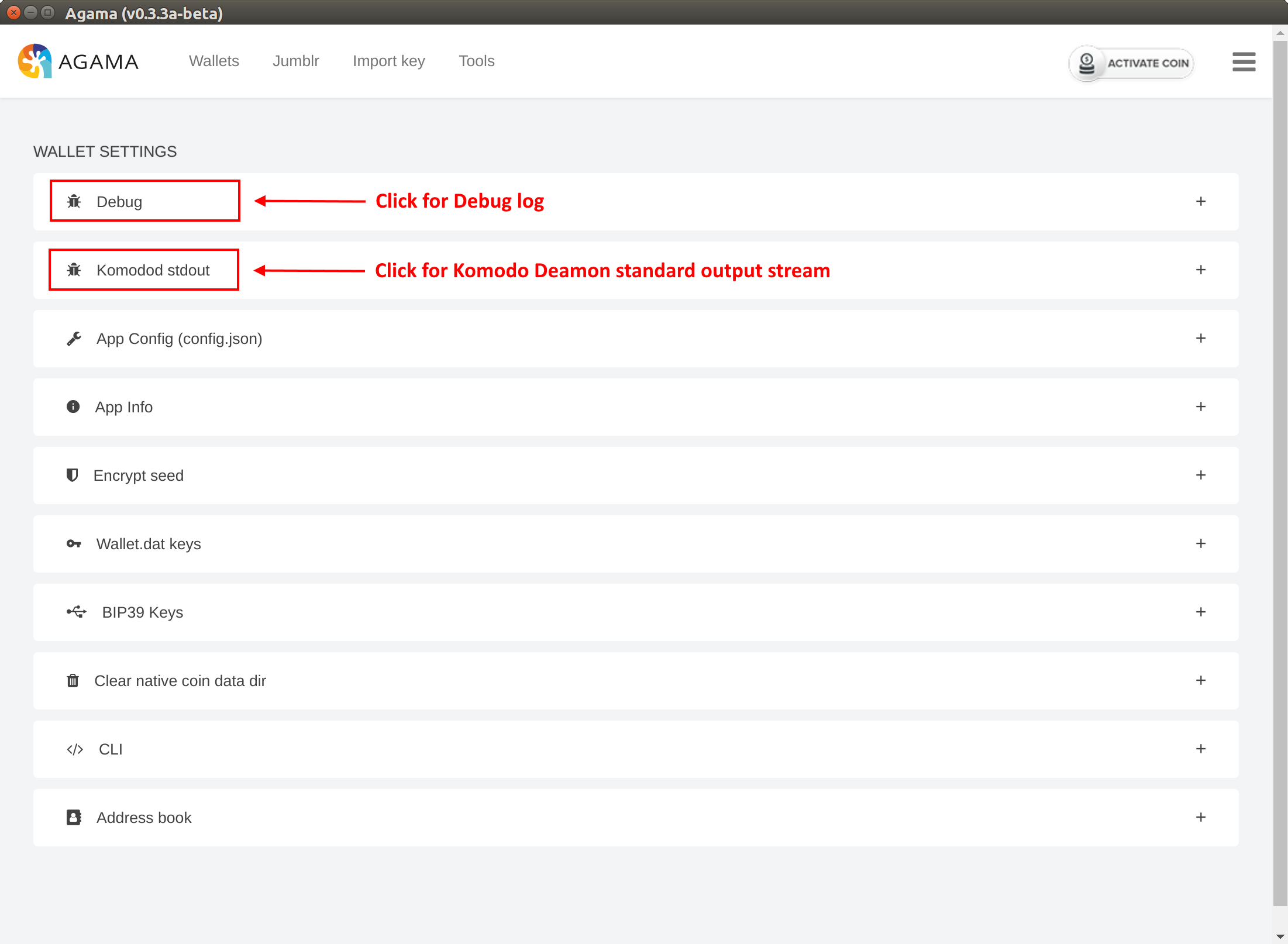Expand Wallet.dat keys plus sign
This screenshot has width=1288, height=944.
1201,543
